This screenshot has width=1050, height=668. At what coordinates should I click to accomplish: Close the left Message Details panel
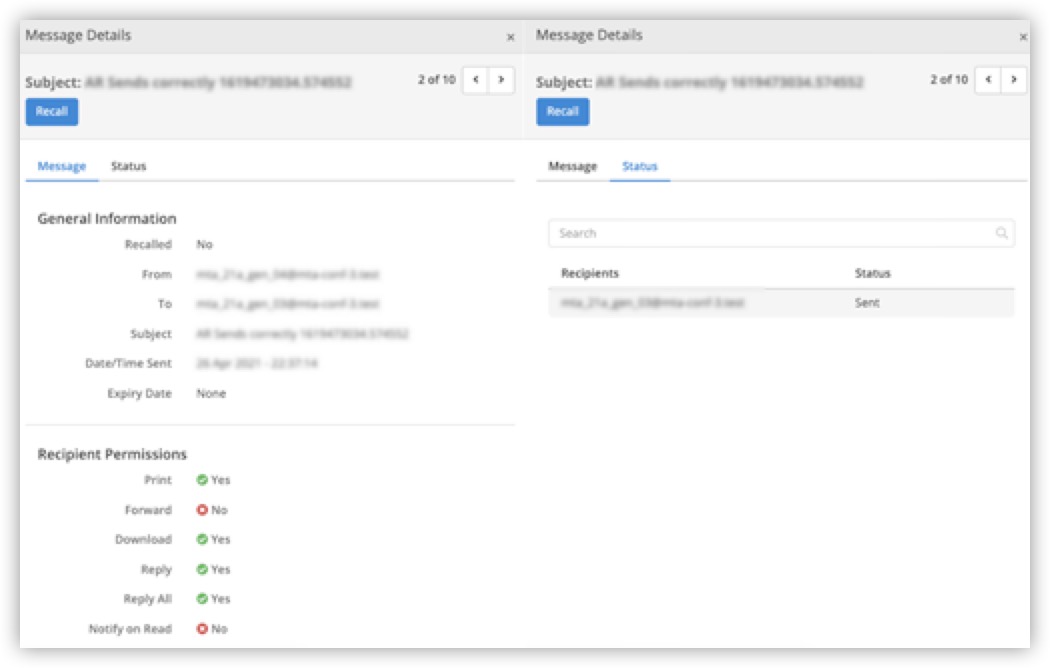click(x=510, y=37)
